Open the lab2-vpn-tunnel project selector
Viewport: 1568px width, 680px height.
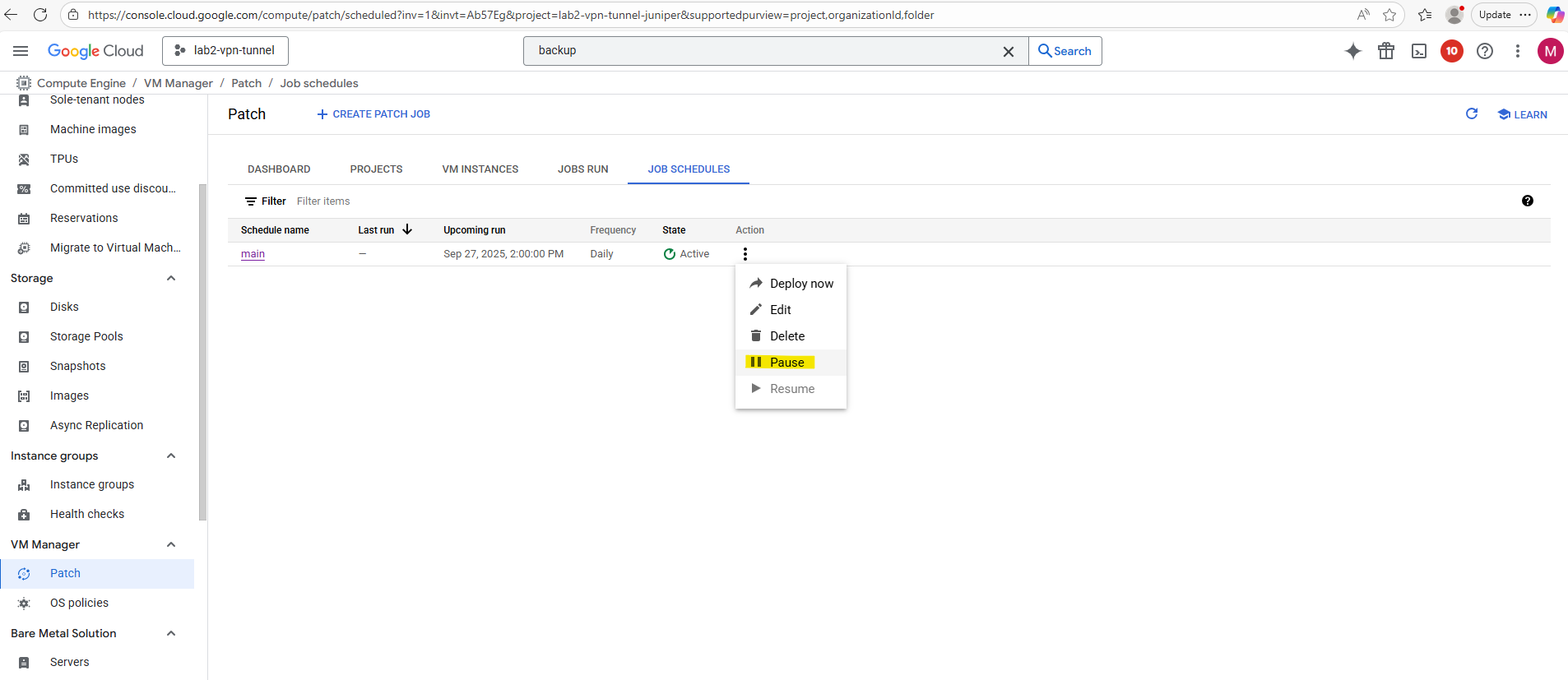225,51
